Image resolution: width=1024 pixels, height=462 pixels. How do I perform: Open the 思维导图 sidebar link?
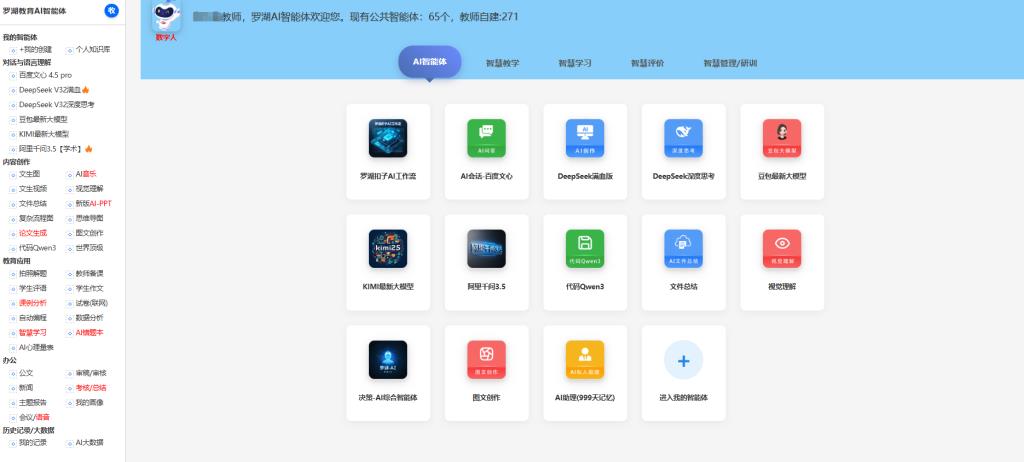[x=89, y=218]
